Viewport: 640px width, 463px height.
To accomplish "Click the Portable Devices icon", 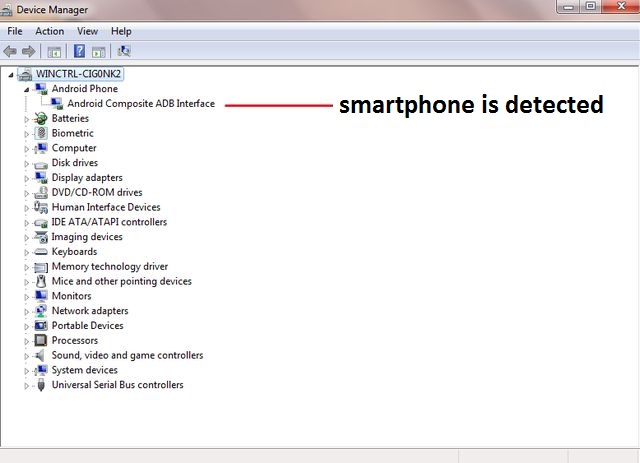I will click(x=41, y=326).
